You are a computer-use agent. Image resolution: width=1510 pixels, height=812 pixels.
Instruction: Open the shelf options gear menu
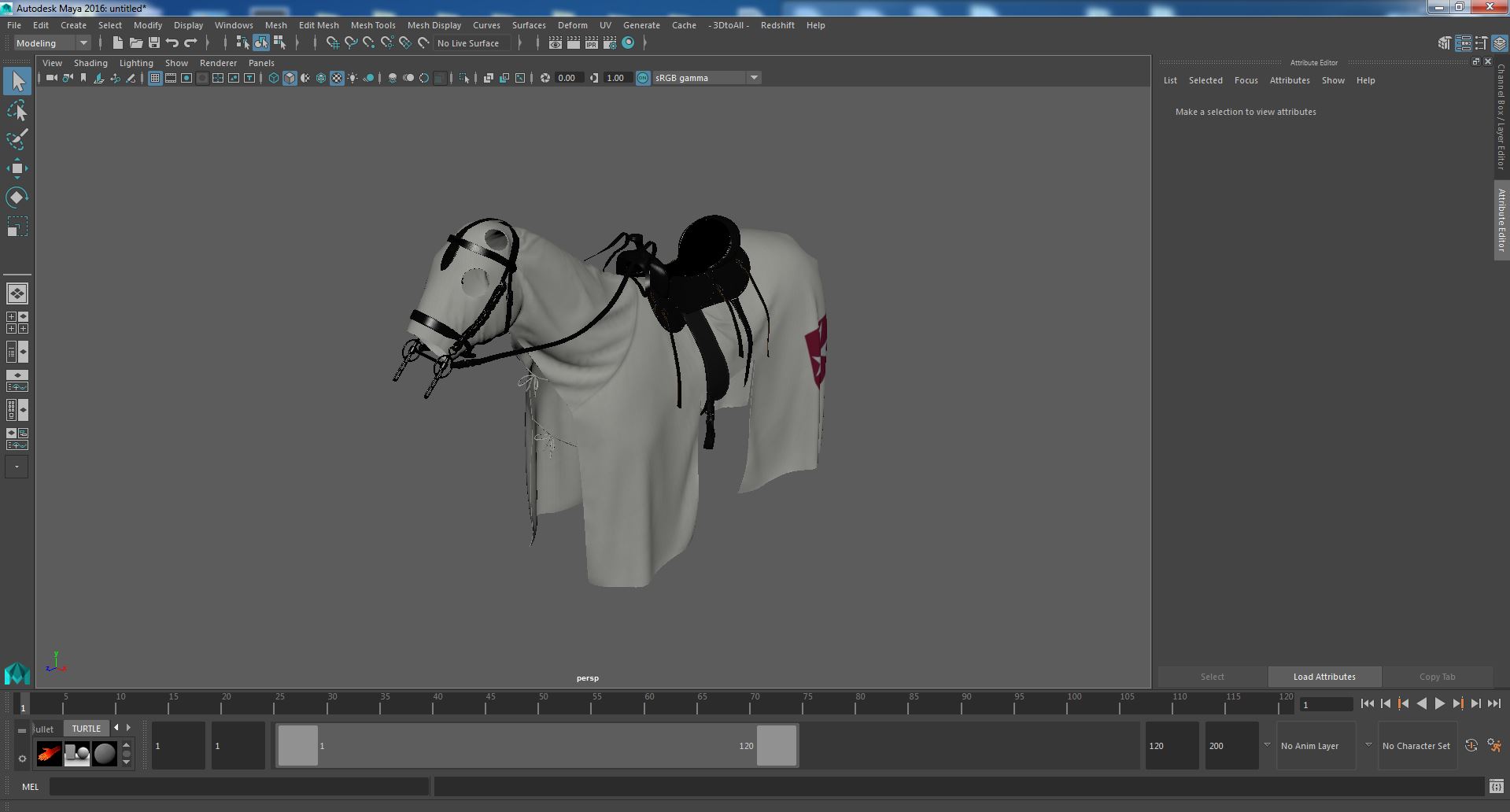(x=22, y=758)
